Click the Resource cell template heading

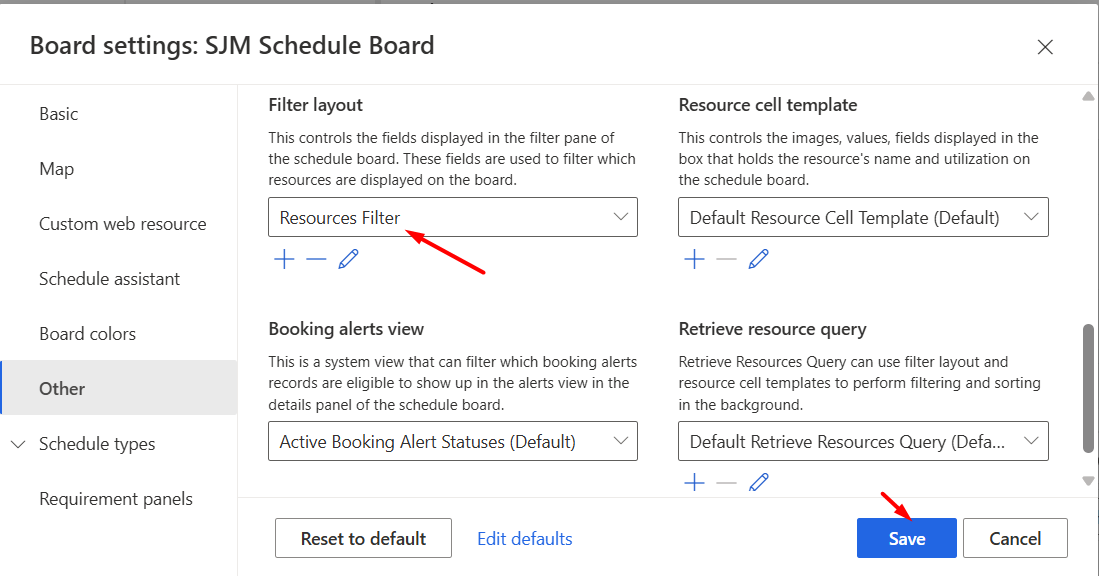coord(767,105)
